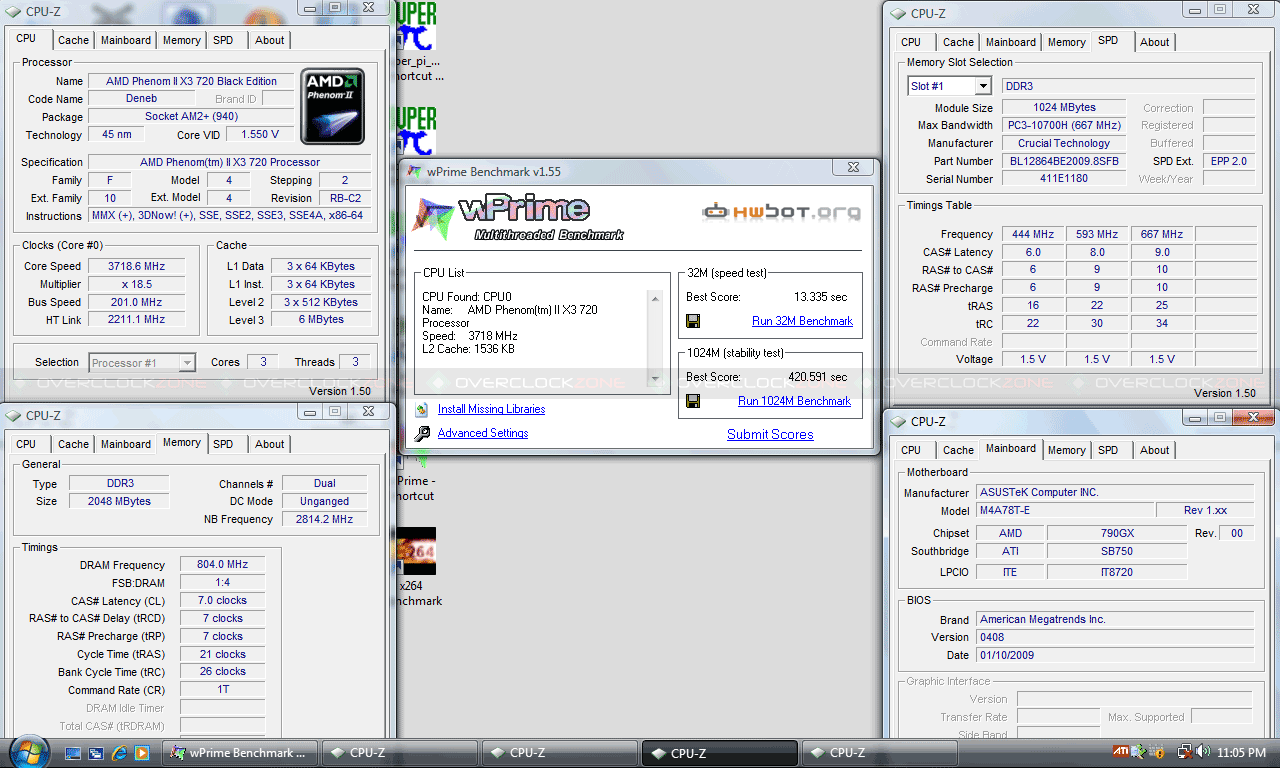Click Switch Between Windows quick launch icon
The width and height of the screenshot is (1280, 768).
pyautogui.click(x=96, y=753)
